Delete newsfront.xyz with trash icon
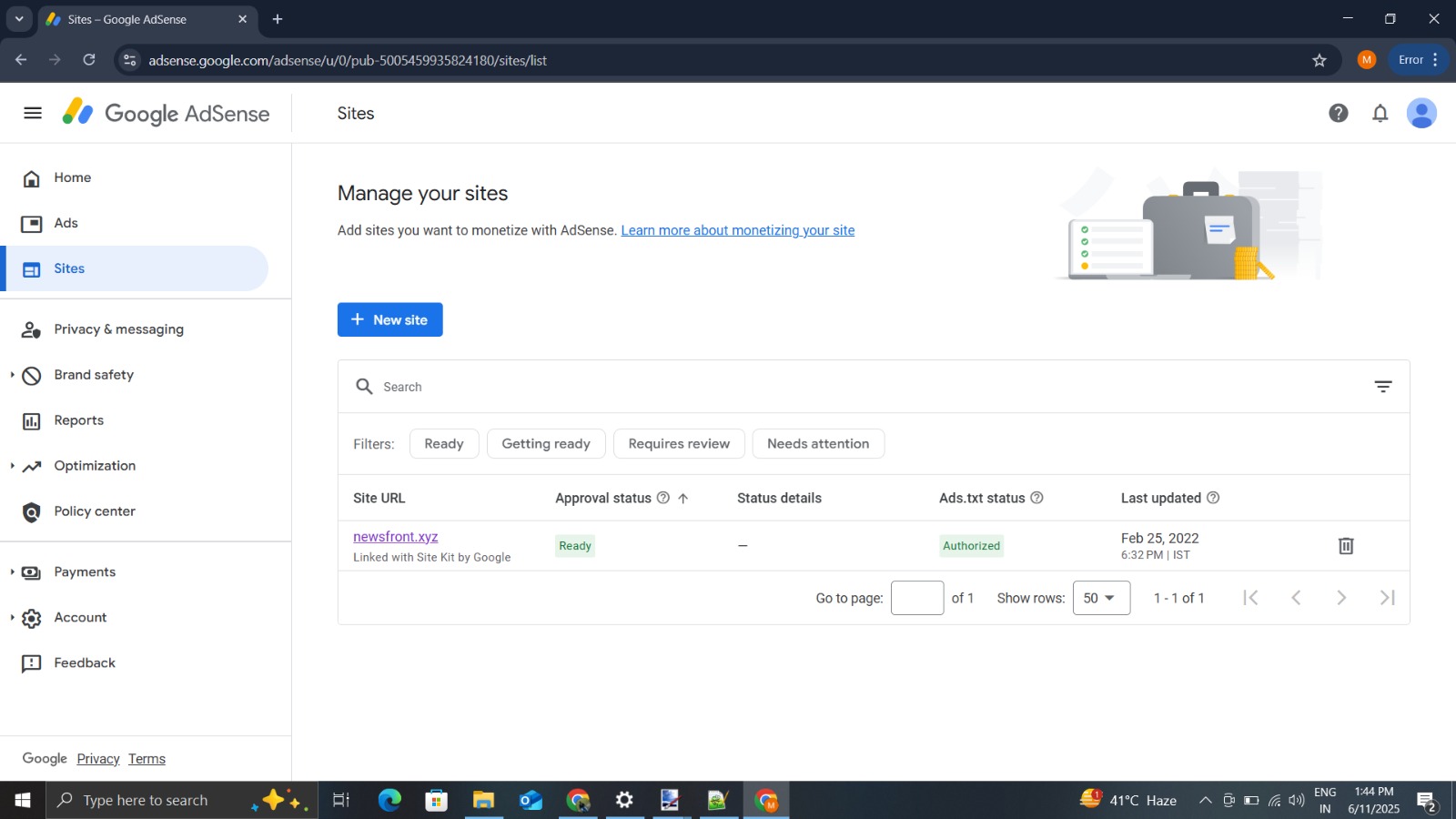Screen dimensions: 1456x819 1346,546
